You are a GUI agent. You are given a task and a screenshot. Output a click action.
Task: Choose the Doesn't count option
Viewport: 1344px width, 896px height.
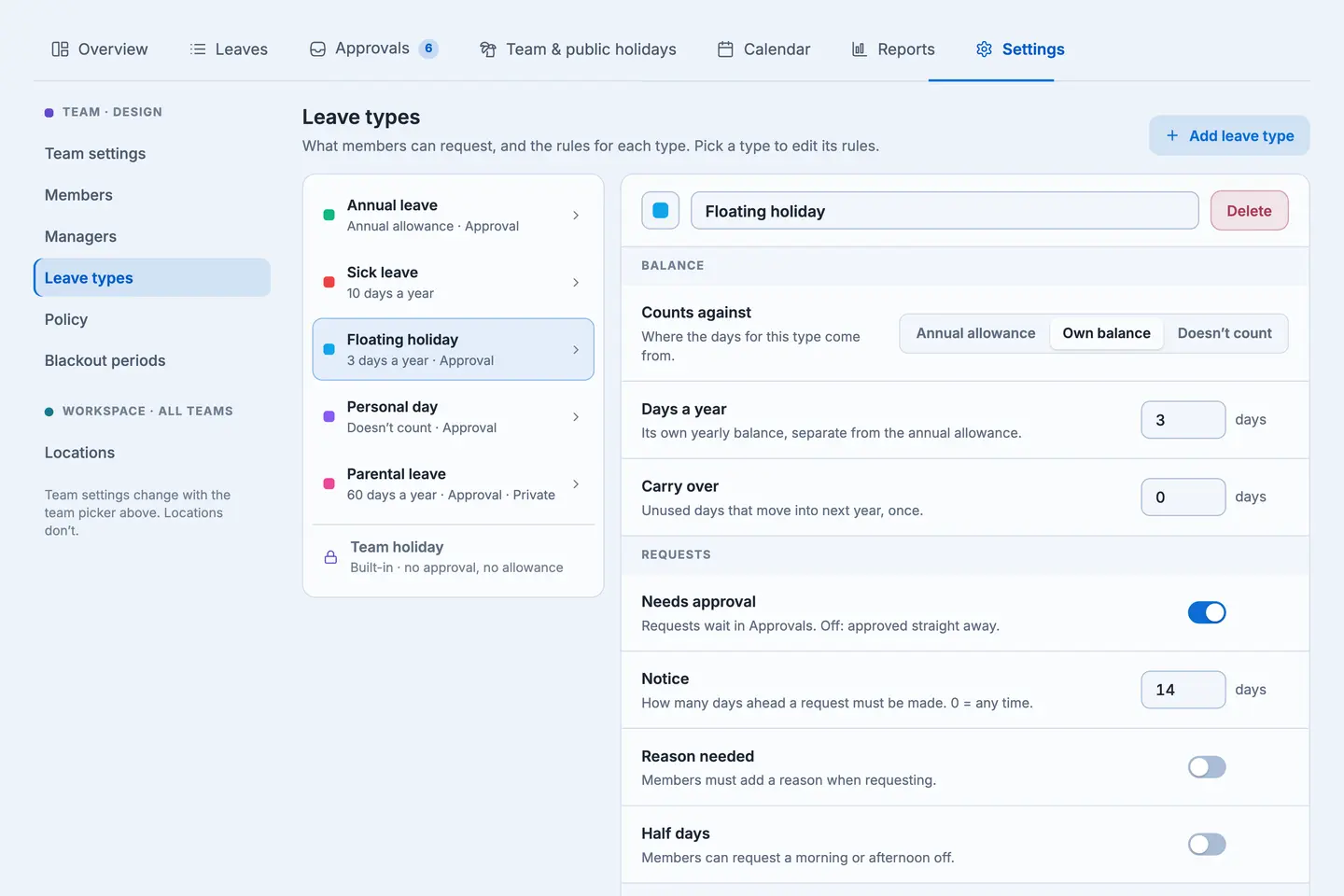click(x=1225, y=333)
